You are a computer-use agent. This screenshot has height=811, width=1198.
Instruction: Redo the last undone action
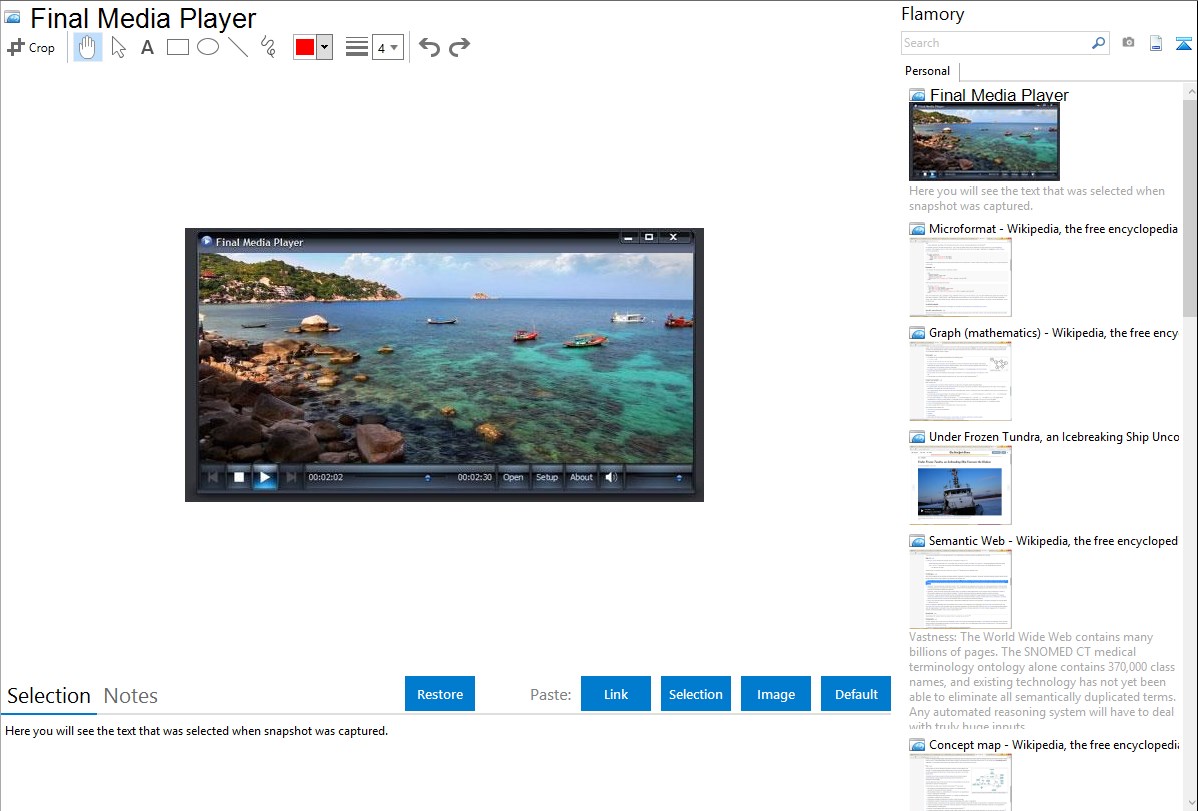(x=459, y=47)
